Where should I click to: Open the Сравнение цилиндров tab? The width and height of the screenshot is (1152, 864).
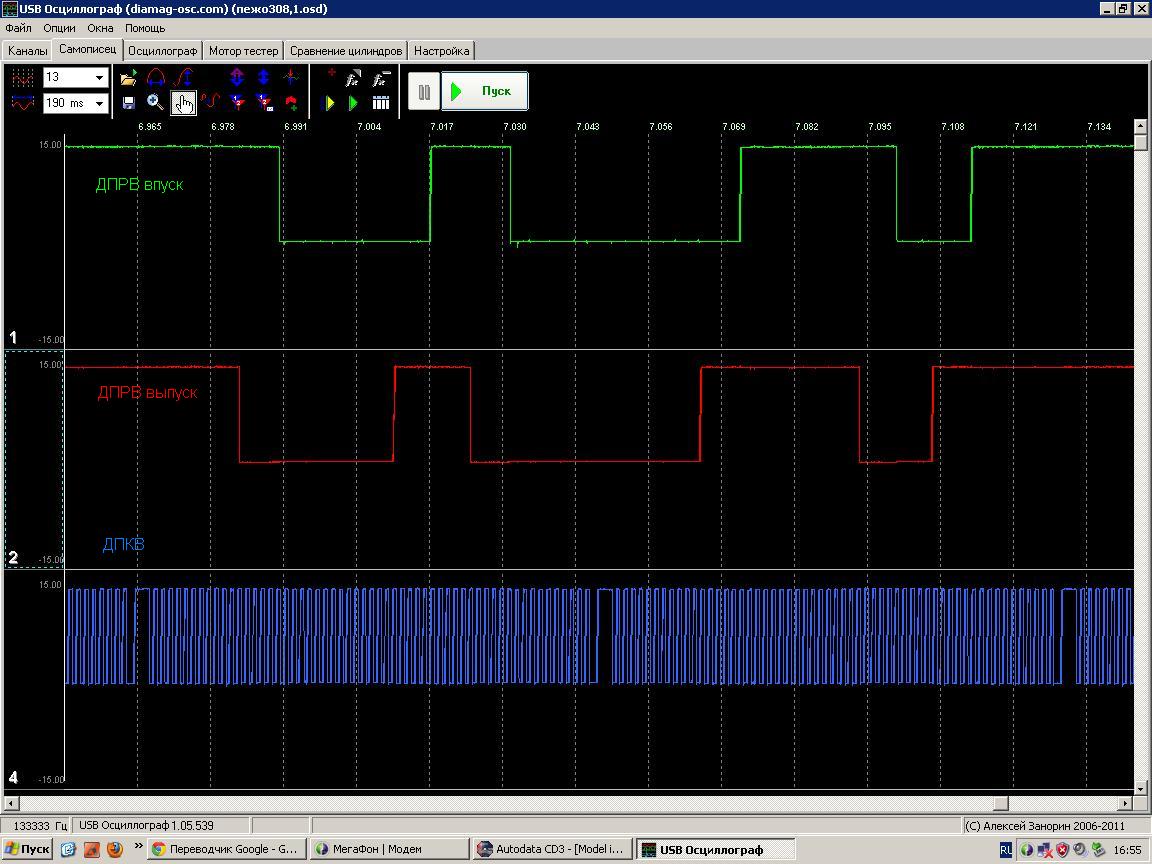pyautogui.click(x=346, y=51)
